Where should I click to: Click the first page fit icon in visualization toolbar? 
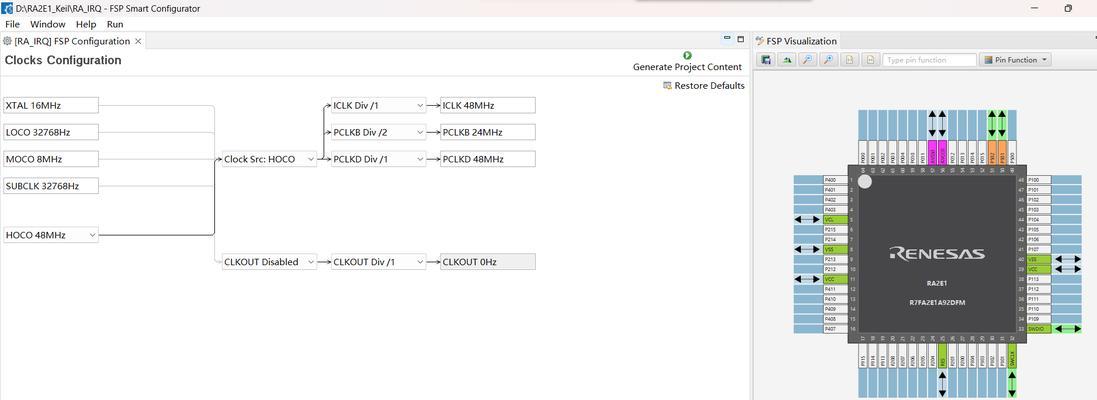[849, 60]
